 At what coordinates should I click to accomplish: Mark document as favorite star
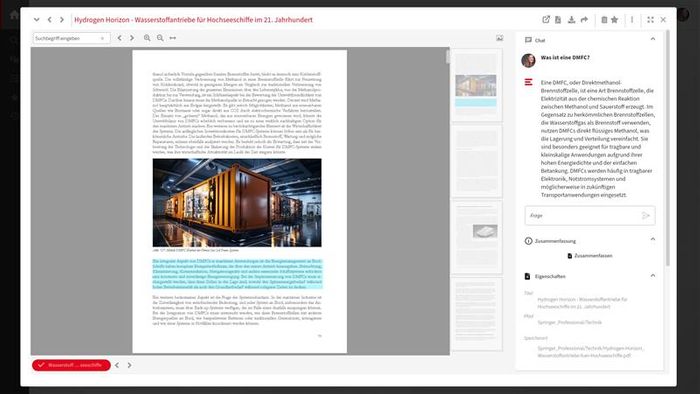click(615, 20)
